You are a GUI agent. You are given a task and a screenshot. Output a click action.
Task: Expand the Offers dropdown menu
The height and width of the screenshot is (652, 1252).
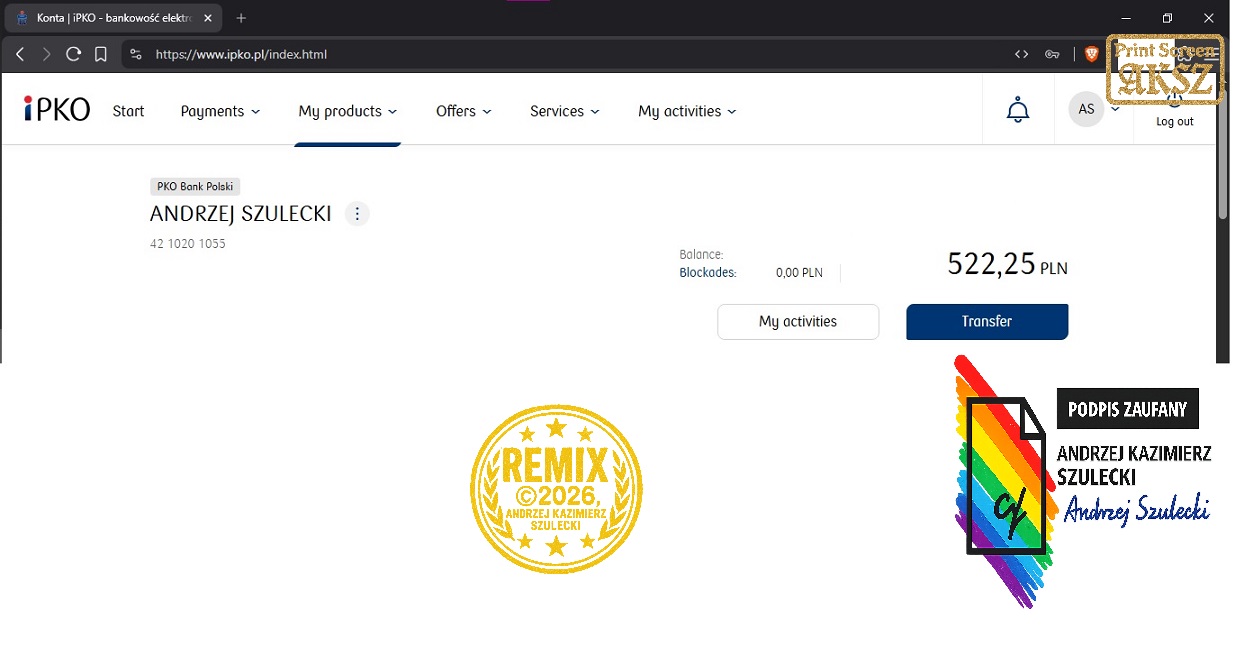tap(463, 111)
